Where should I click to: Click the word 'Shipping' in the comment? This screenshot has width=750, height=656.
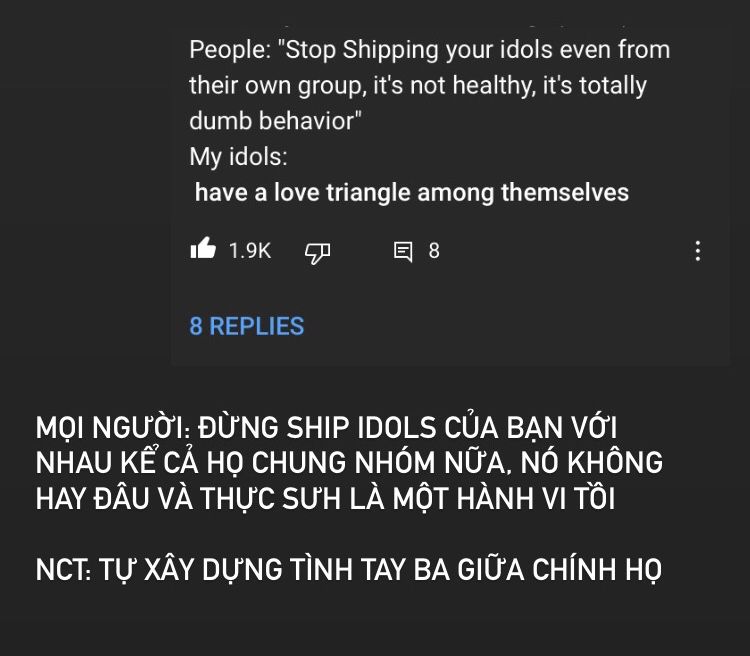click(390, 50)
